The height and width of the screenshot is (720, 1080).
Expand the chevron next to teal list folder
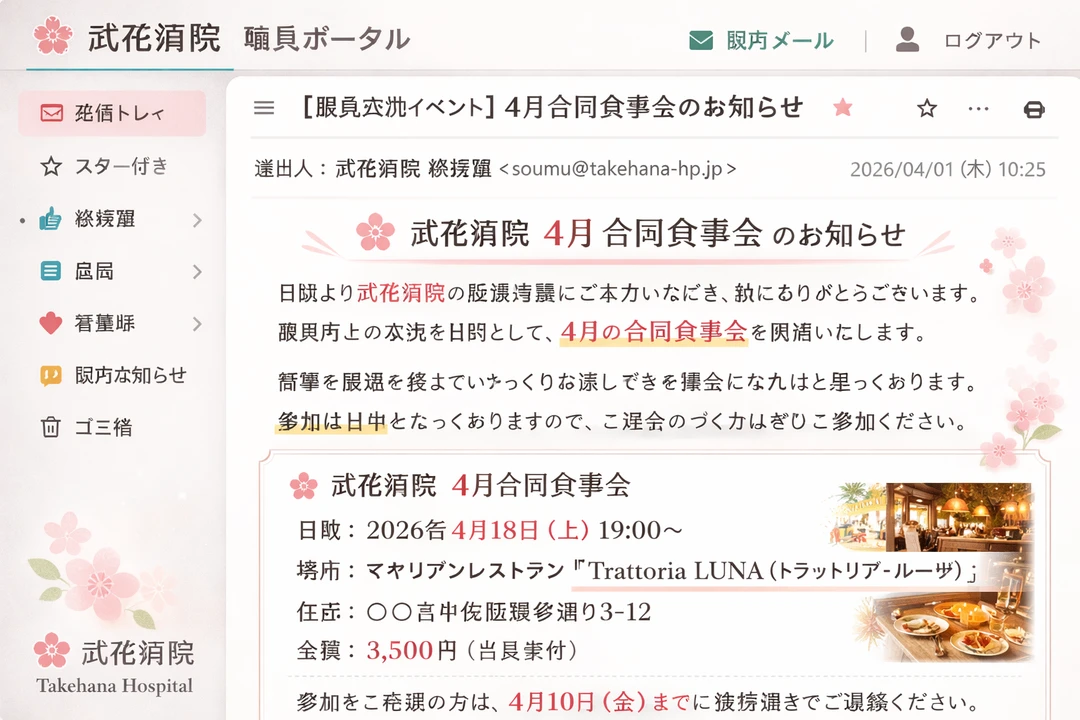[198, 271]
